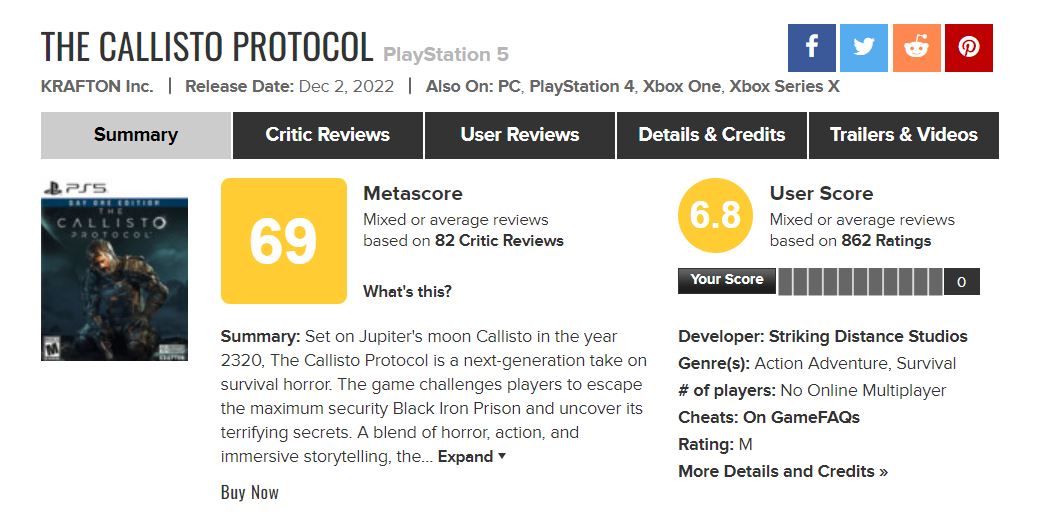Screen dimensions: 1044x514
Task: Expand the full game summary
Action: pos(472,457)
